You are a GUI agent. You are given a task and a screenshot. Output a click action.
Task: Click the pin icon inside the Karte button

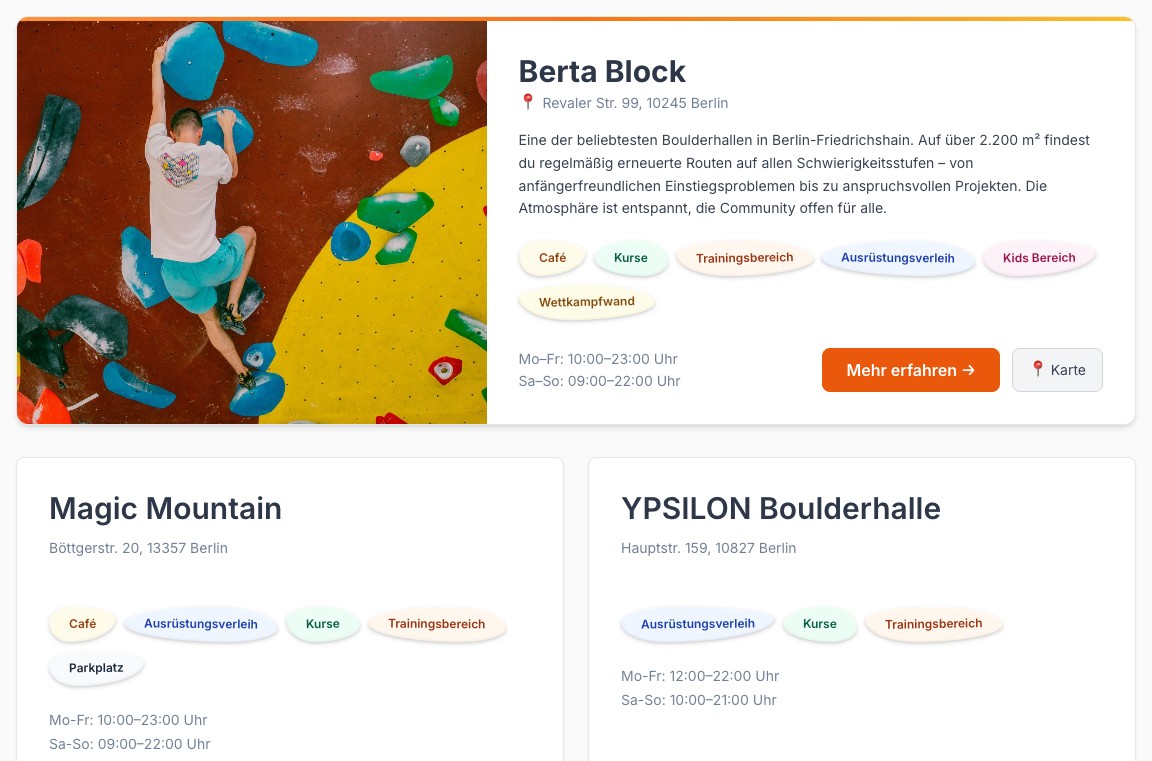[1038, 369]
